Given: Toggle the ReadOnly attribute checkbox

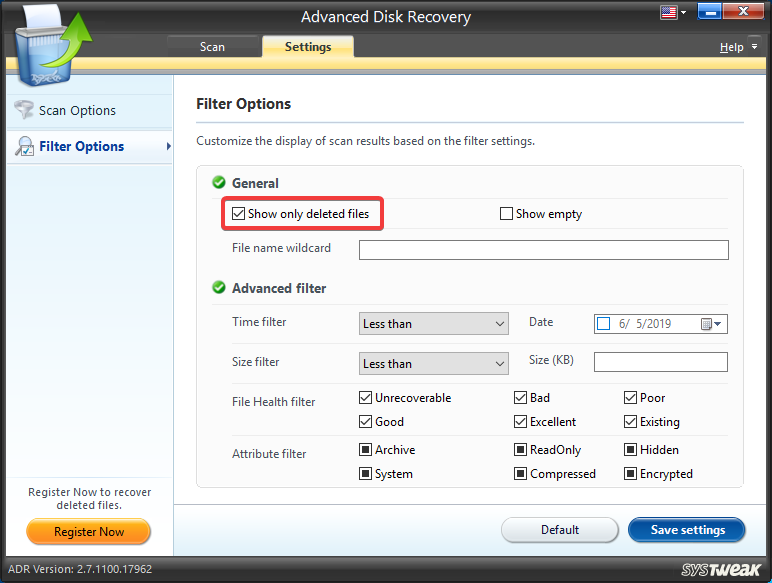Looking at the screenshot, I should pos(520,450).
